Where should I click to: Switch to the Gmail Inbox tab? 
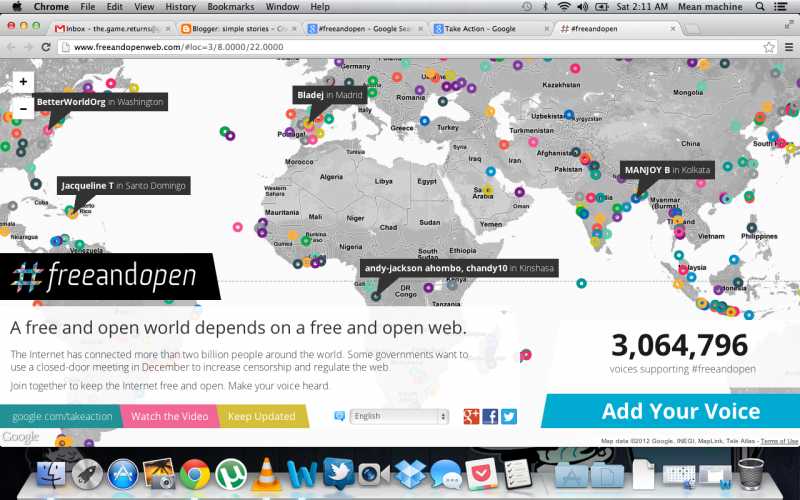click(x=112, y=29)
